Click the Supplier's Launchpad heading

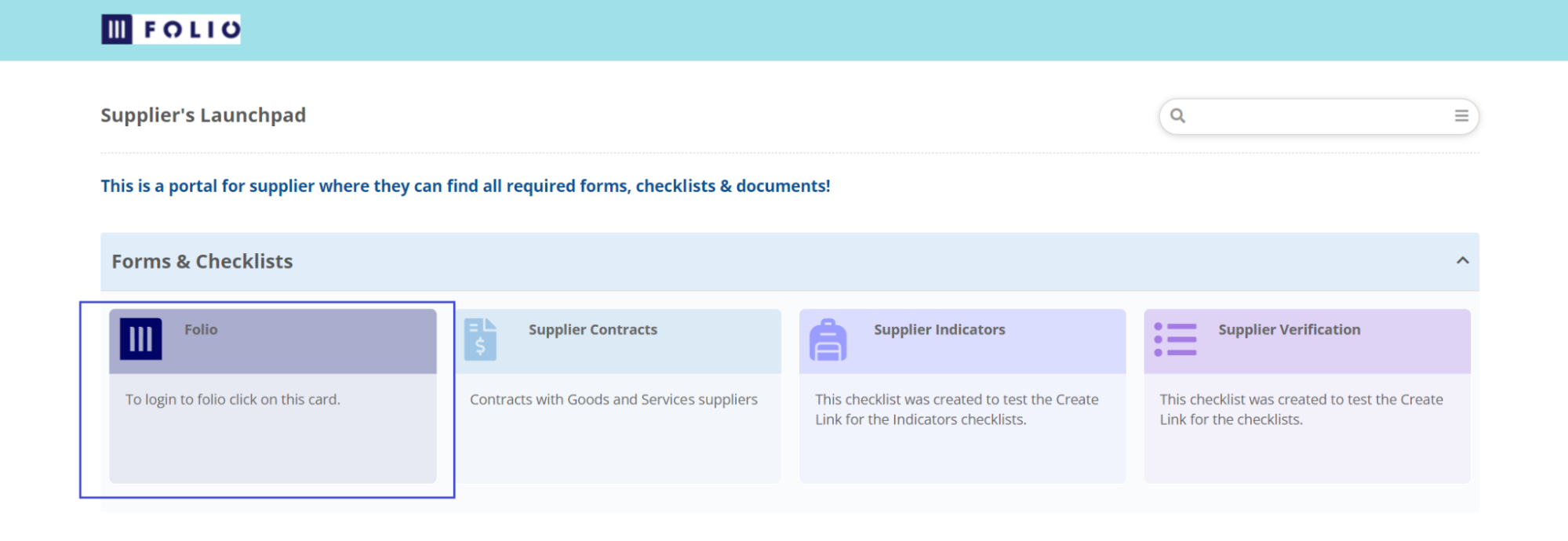tap(203, 115)
